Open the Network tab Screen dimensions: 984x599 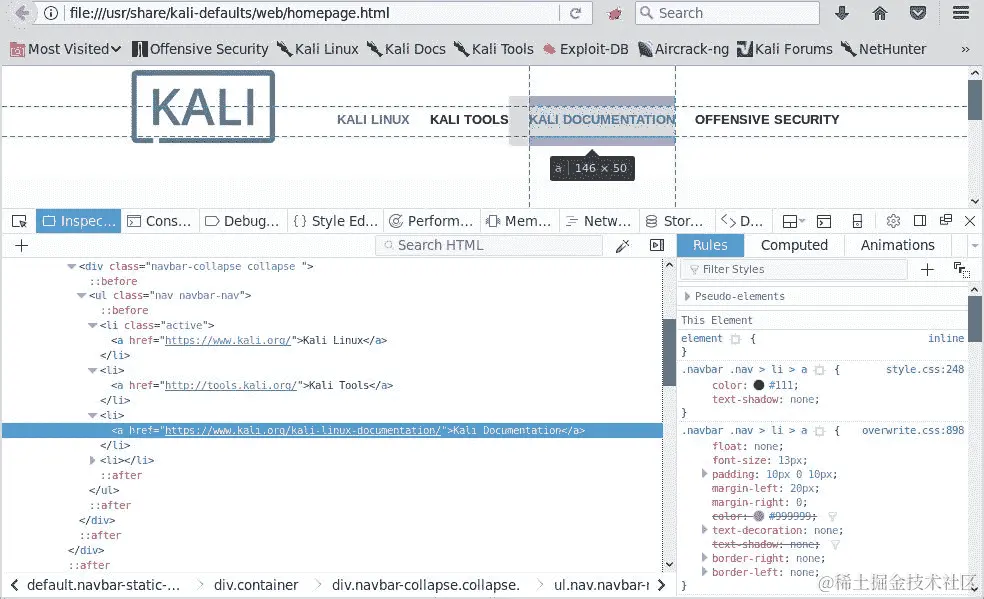[x=598, y=221]
